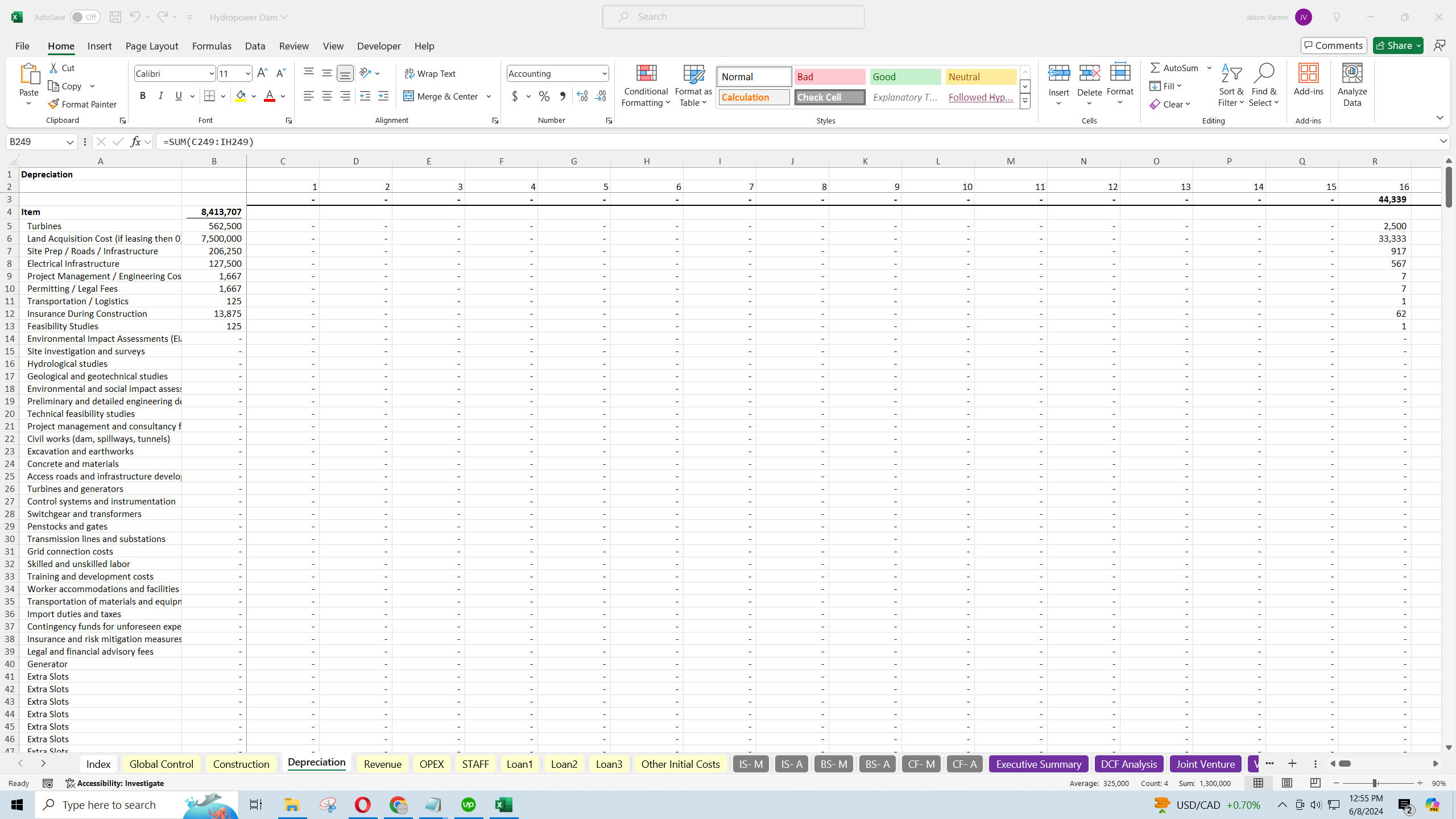Click the Align Right icon

pos(345,96)
